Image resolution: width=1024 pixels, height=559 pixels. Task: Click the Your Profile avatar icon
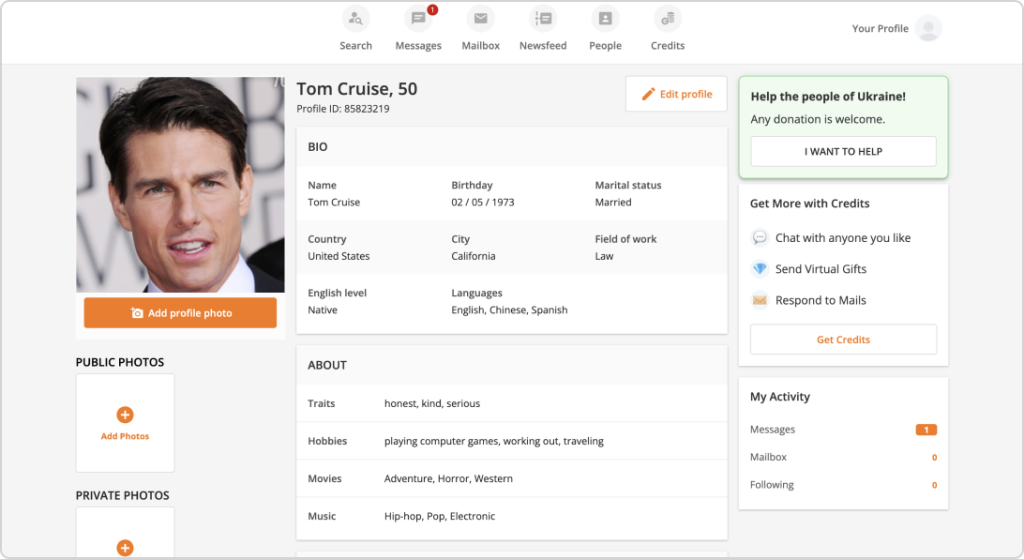pos(929,29)
